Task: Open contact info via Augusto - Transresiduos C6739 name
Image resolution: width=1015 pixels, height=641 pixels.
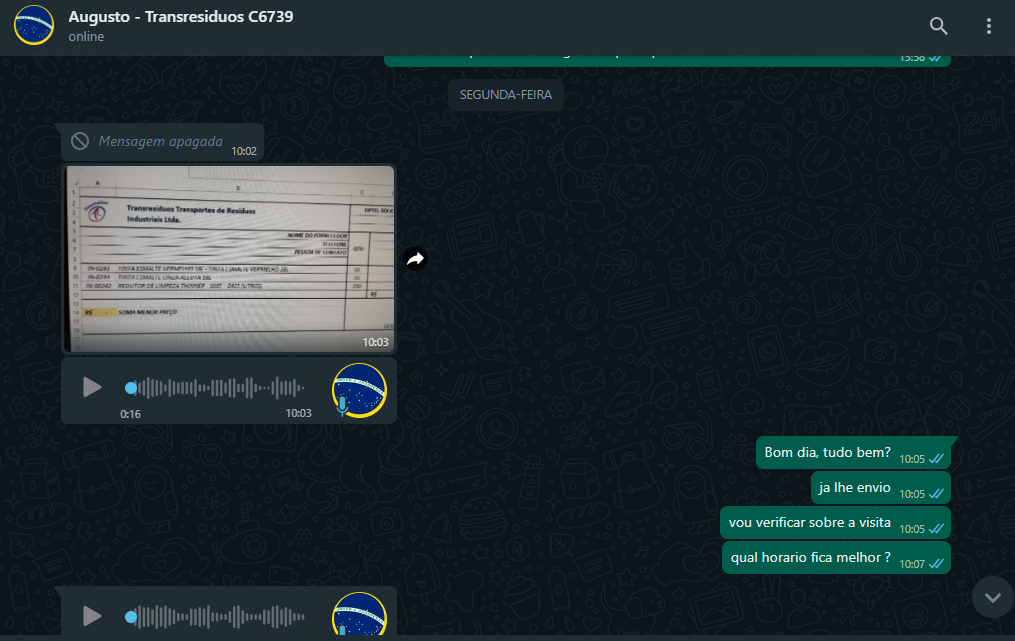Action: click(x=180, y=17)
